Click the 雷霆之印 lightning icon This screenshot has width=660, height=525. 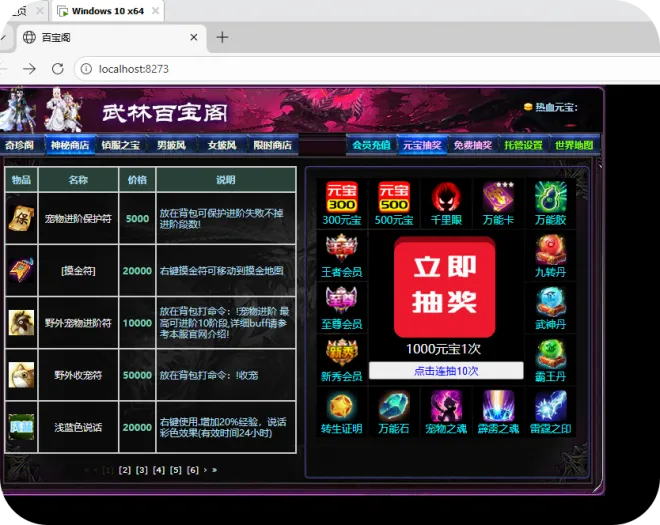tap(551, 406)
